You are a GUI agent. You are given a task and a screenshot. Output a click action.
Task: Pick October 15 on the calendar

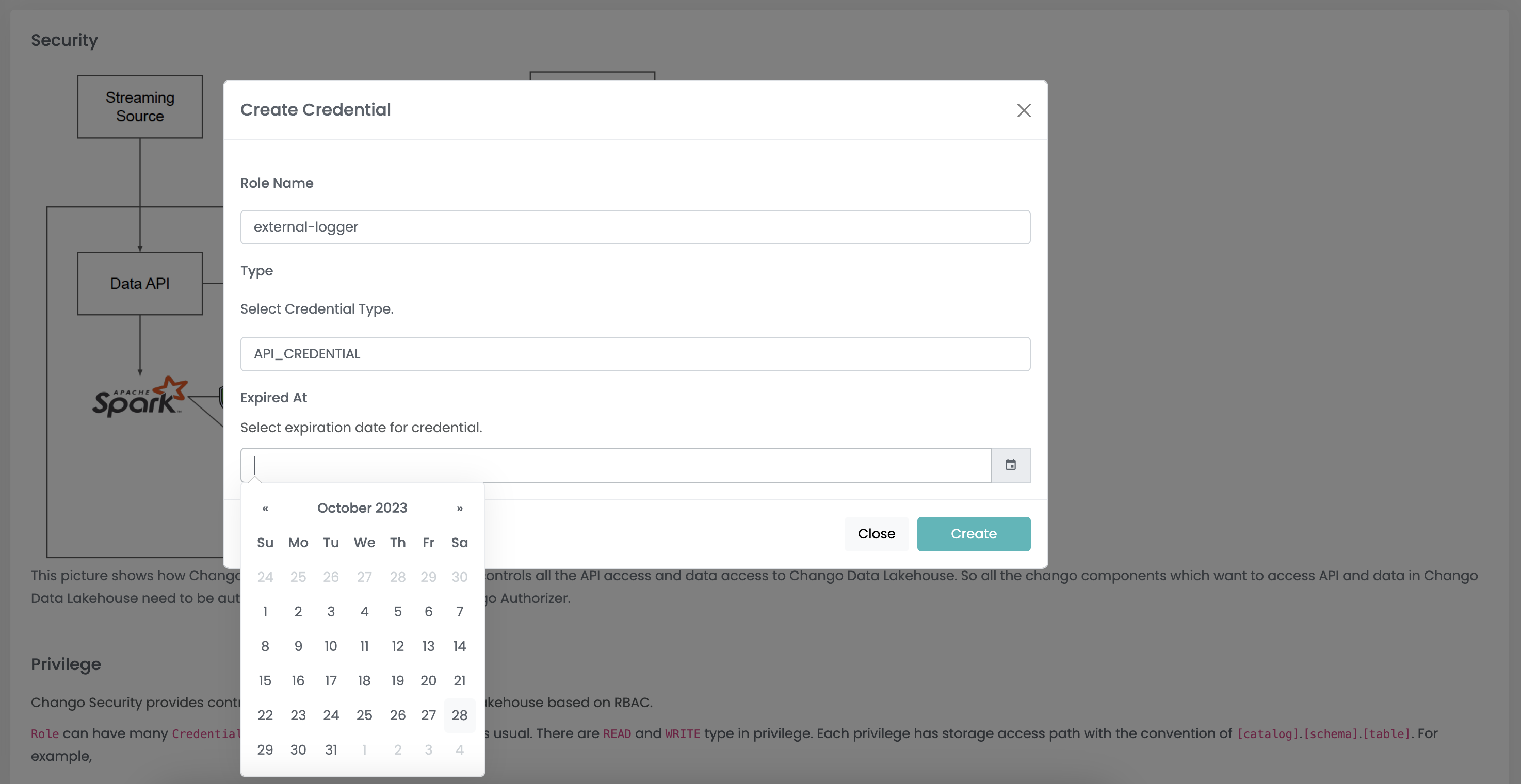(x=265, y=681)
